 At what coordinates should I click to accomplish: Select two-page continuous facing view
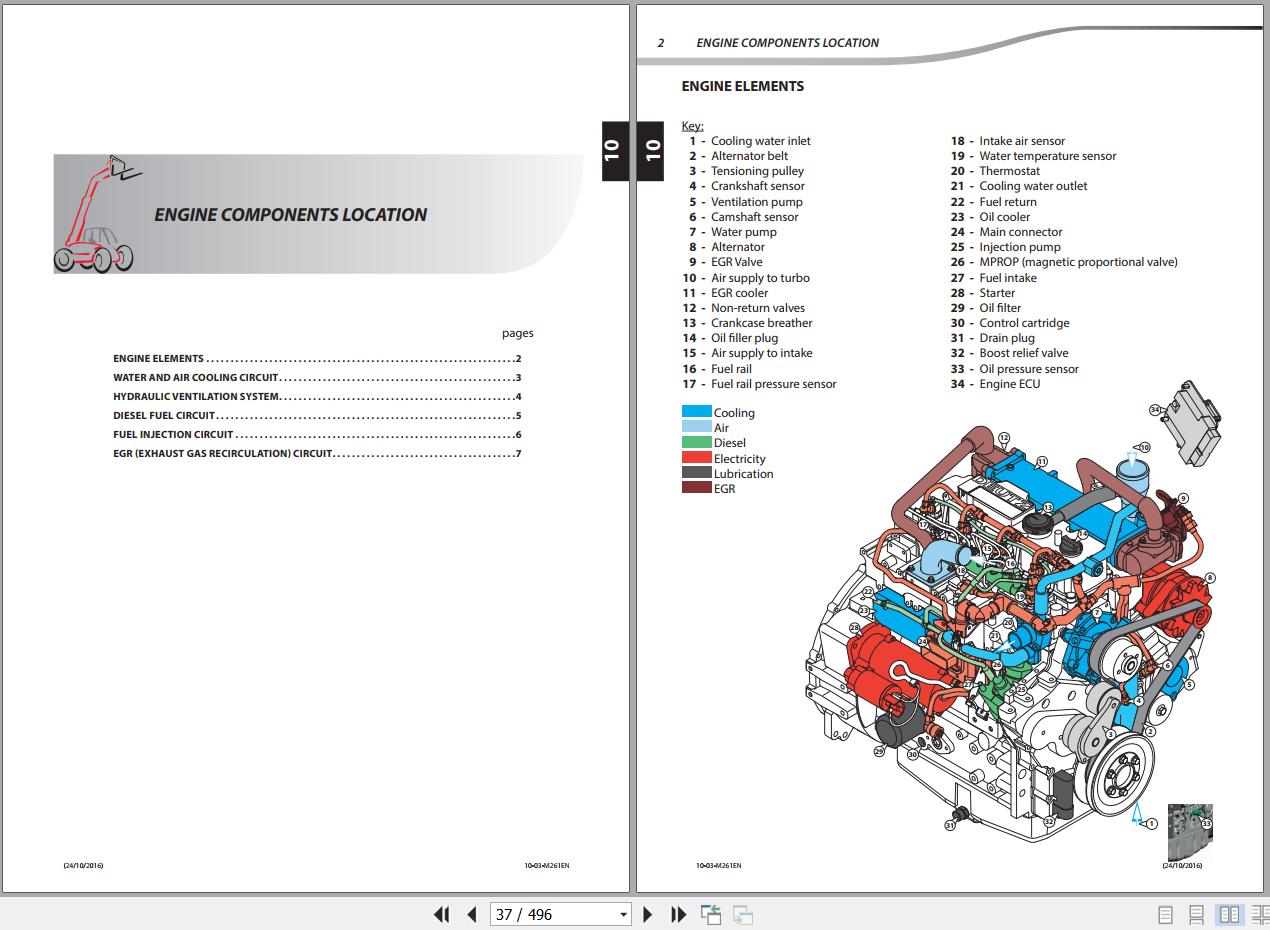[x=1260, y=914]
